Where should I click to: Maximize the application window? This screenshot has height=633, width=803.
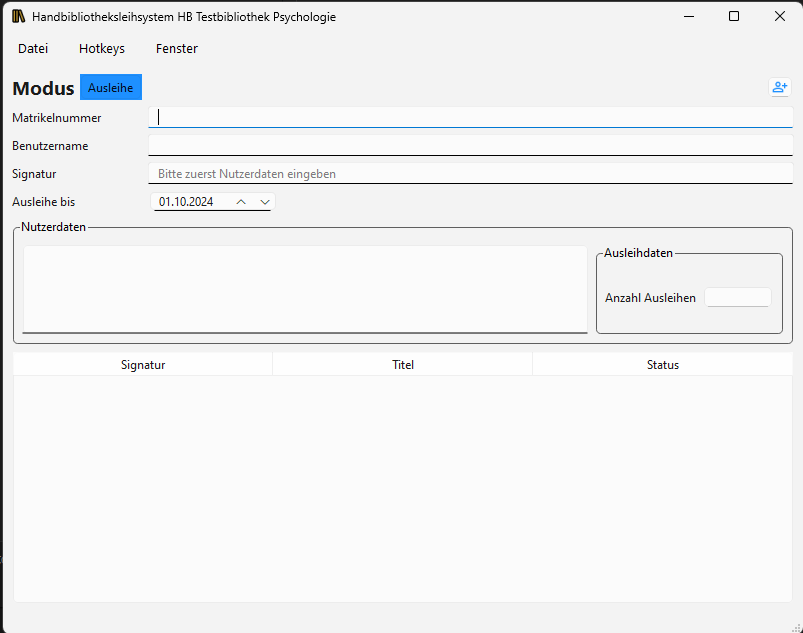734,17
